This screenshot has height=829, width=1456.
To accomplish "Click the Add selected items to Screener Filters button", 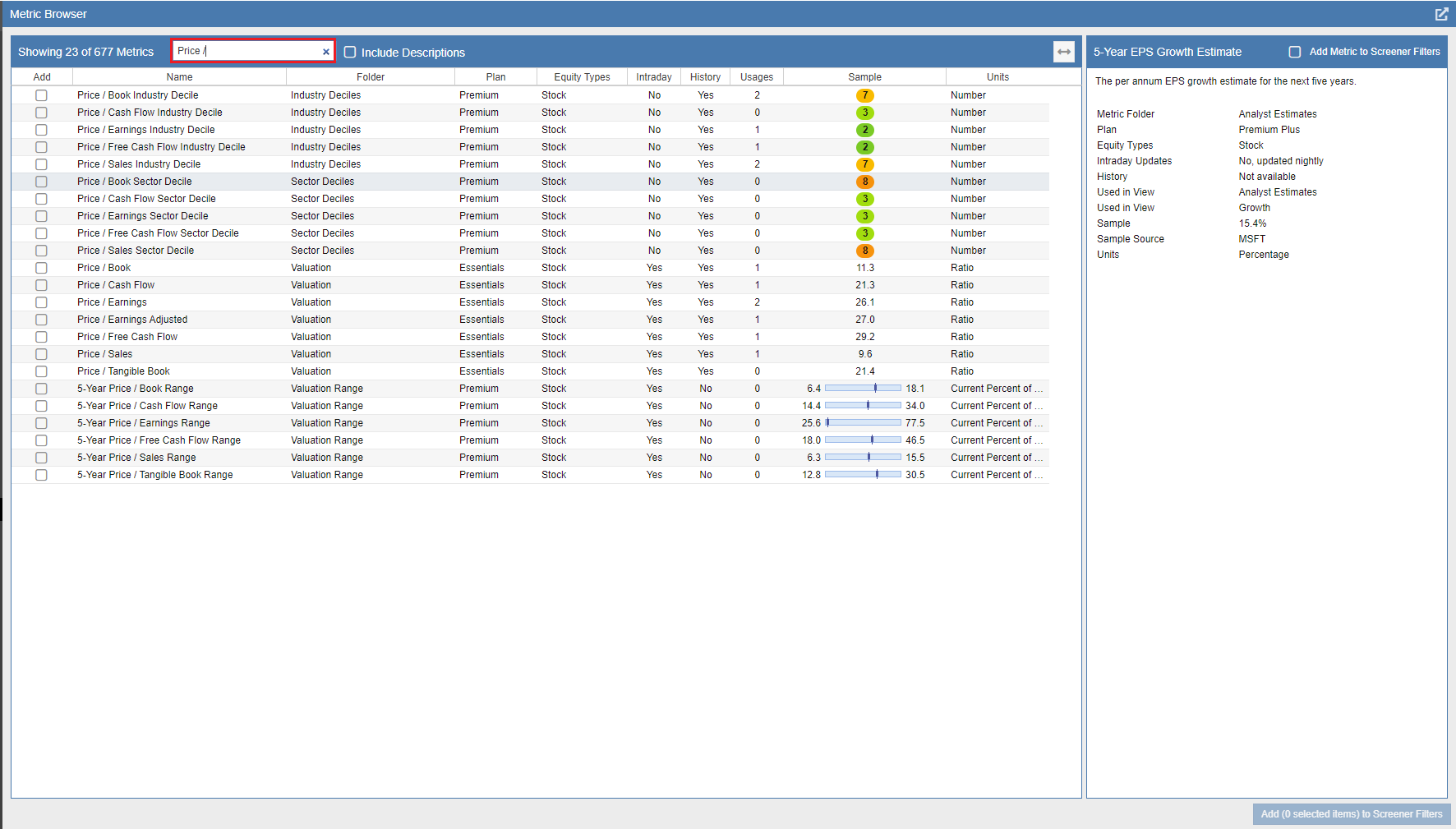I will [1351, 814].
